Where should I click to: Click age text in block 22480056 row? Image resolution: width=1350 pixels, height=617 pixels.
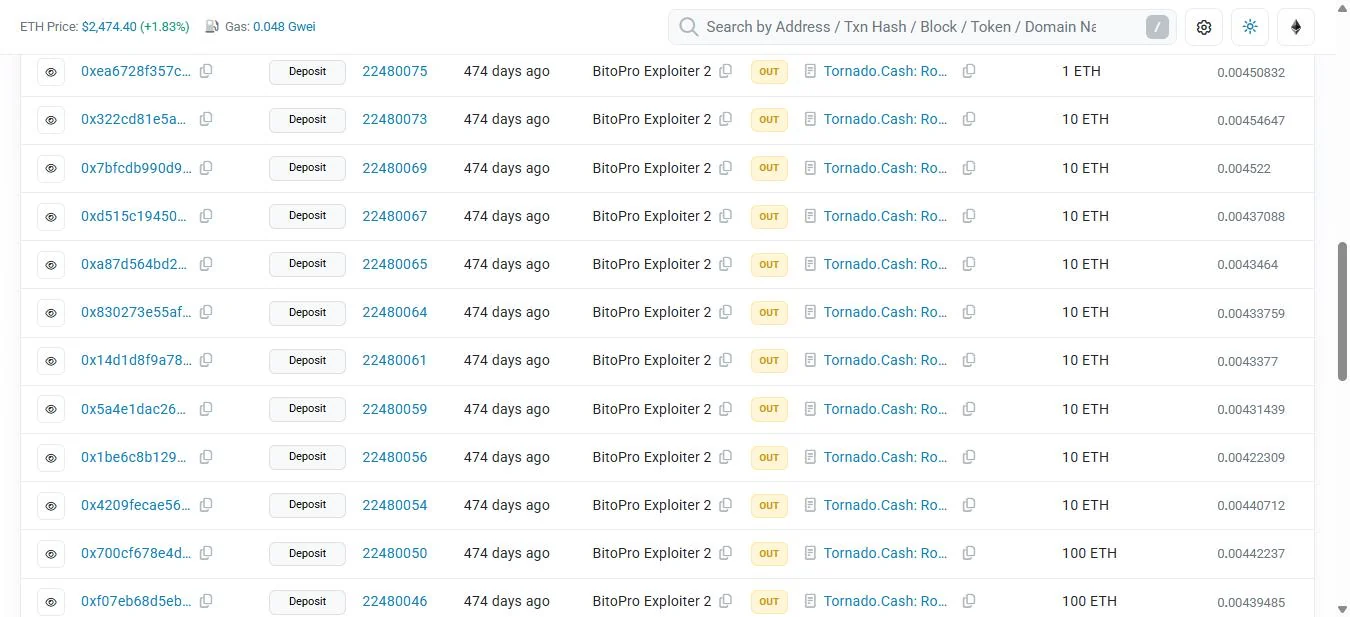coord(507,457)
